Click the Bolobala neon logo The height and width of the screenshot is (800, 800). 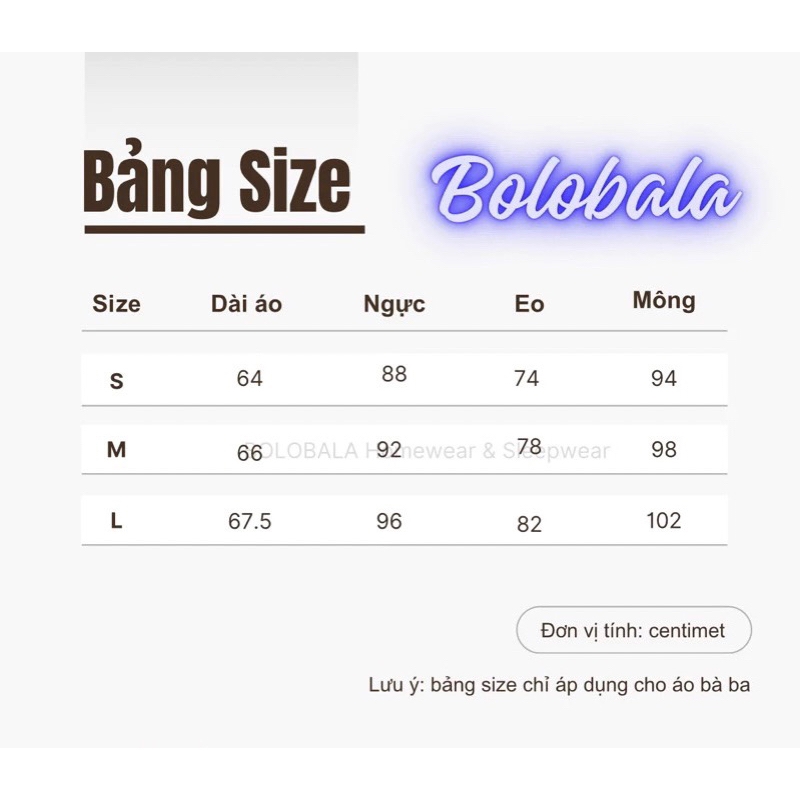586,189
